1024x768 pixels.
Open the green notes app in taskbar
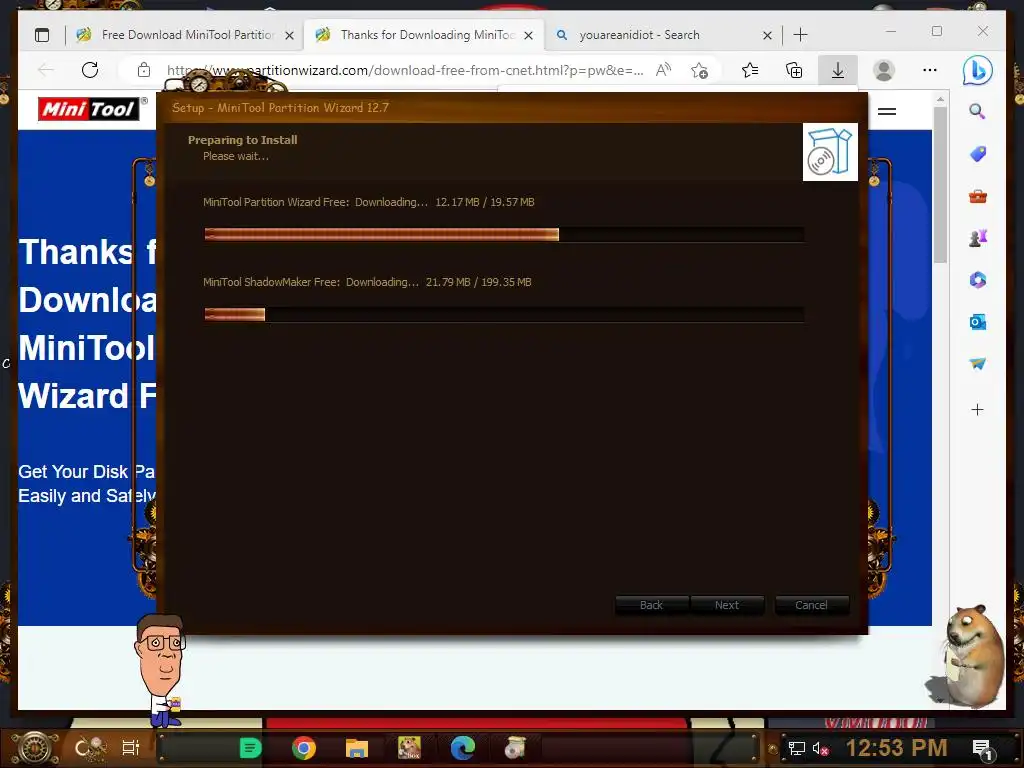point(250,748)
